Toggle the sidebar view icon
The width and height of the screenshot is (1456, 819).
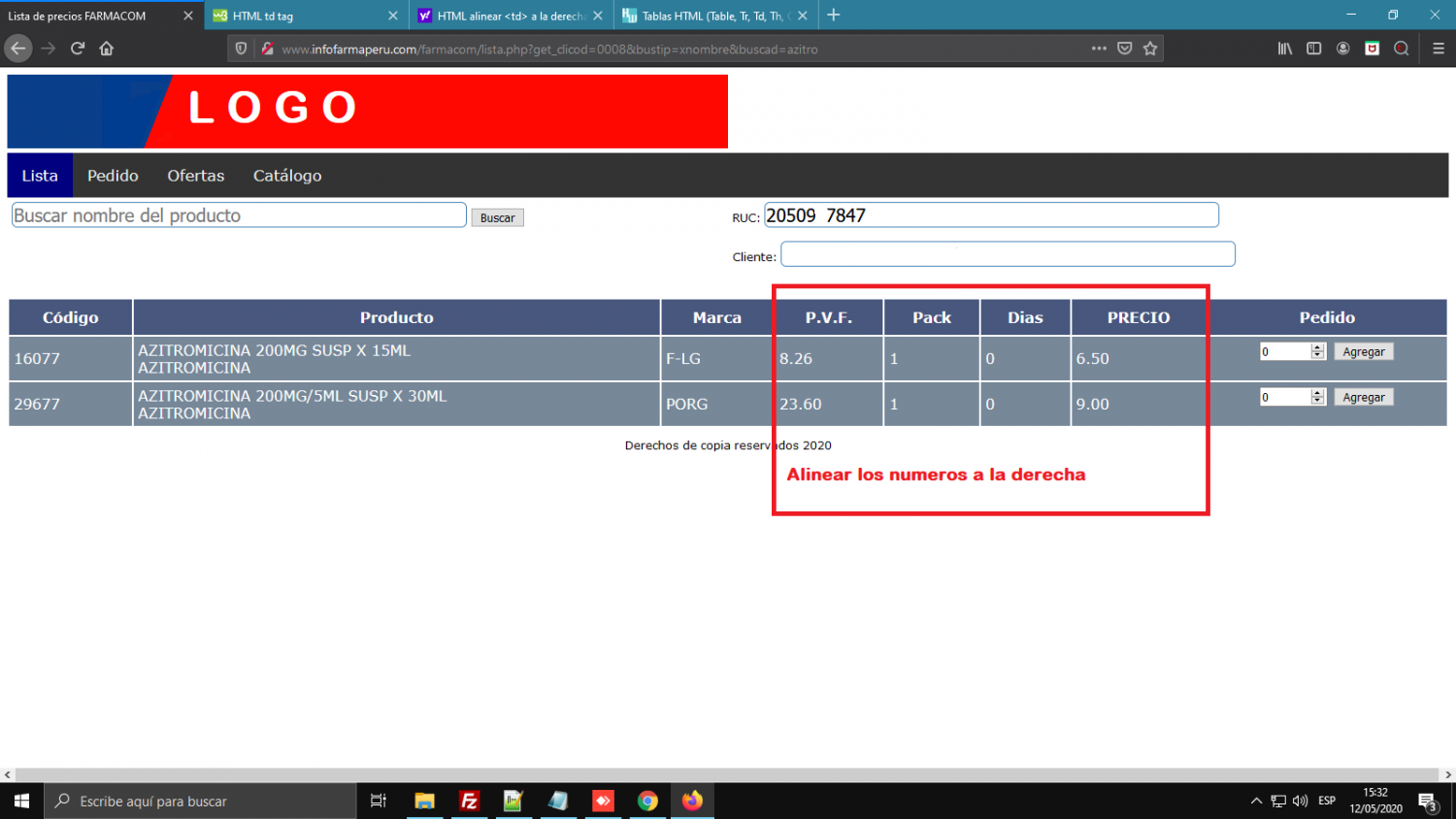pyautogui.click(x=1314, y=49)
